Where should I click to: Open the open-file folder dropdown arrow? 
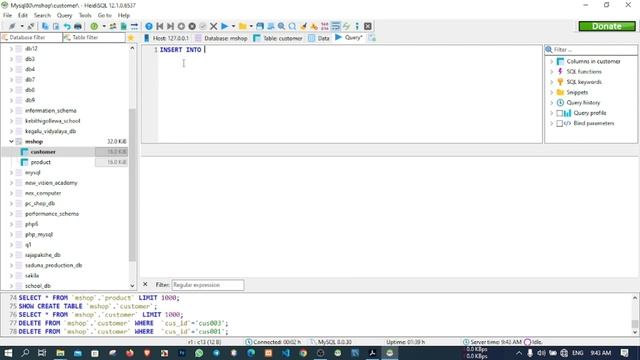(251, 26)
